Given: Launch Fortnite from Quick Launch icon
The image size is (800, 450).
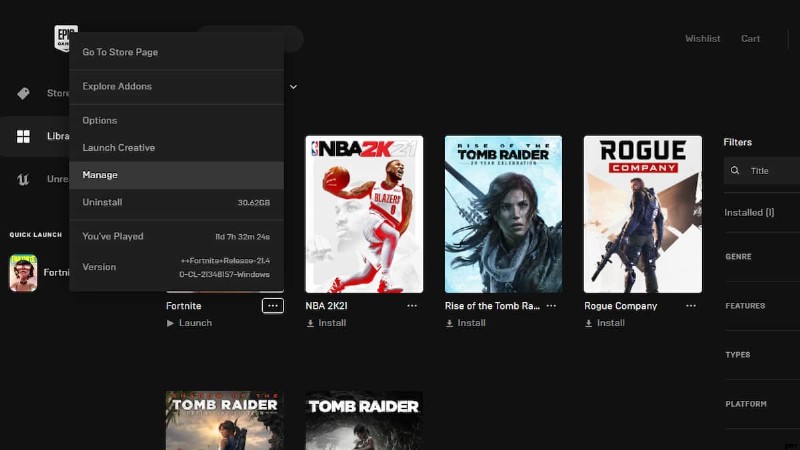Looking at the screenshot, I should [x=23, y=273].
